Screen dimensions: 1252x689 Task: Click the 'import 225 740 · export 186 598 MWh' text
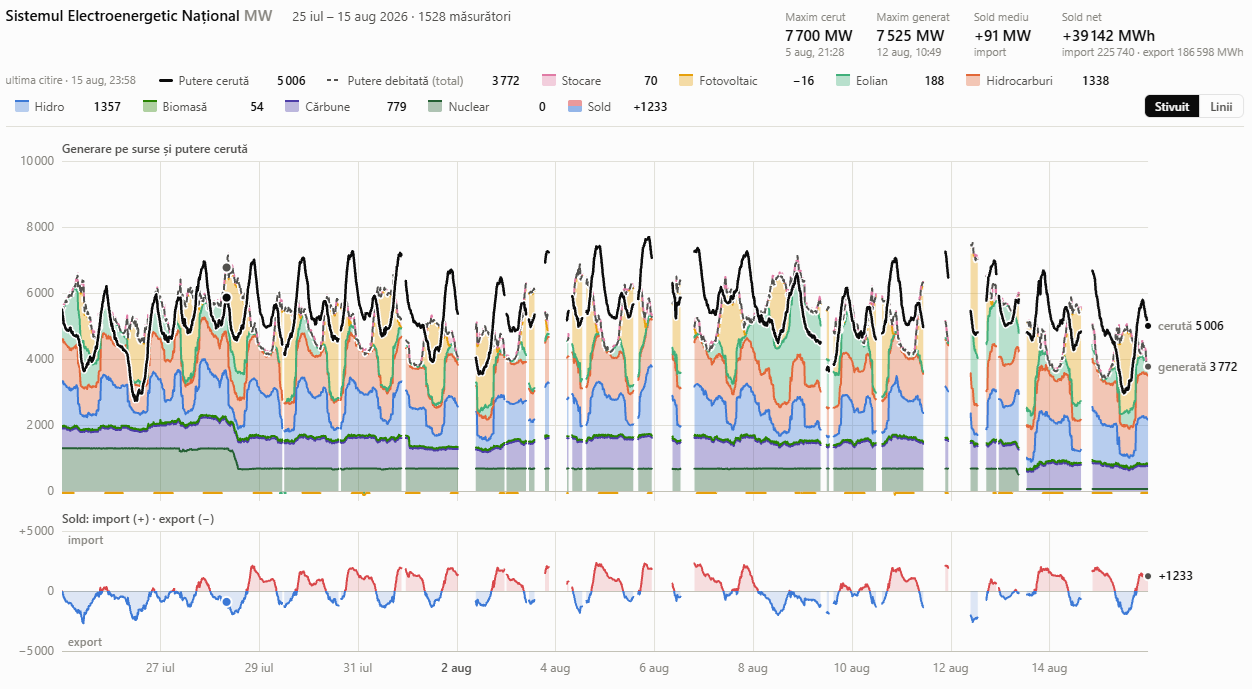(1153, 52)
